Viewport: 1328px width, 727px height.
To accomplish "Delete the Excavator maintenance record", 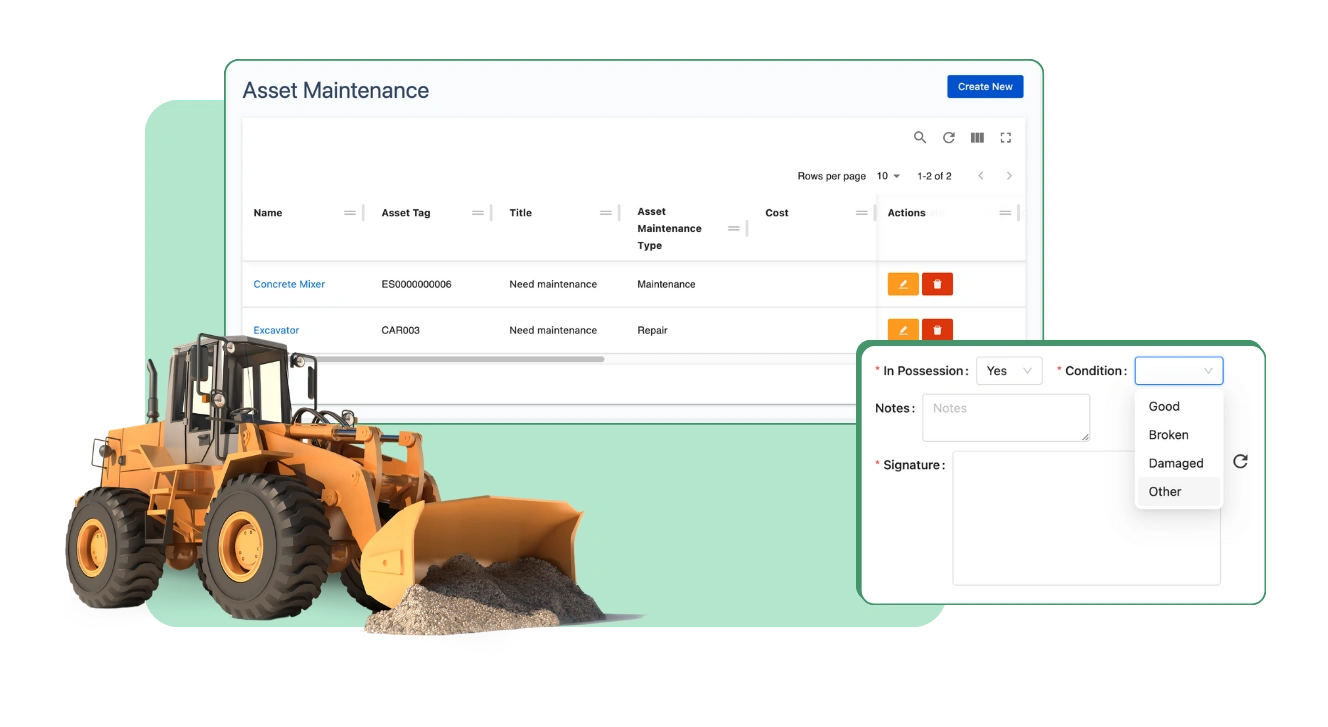I will pos(937,329).
